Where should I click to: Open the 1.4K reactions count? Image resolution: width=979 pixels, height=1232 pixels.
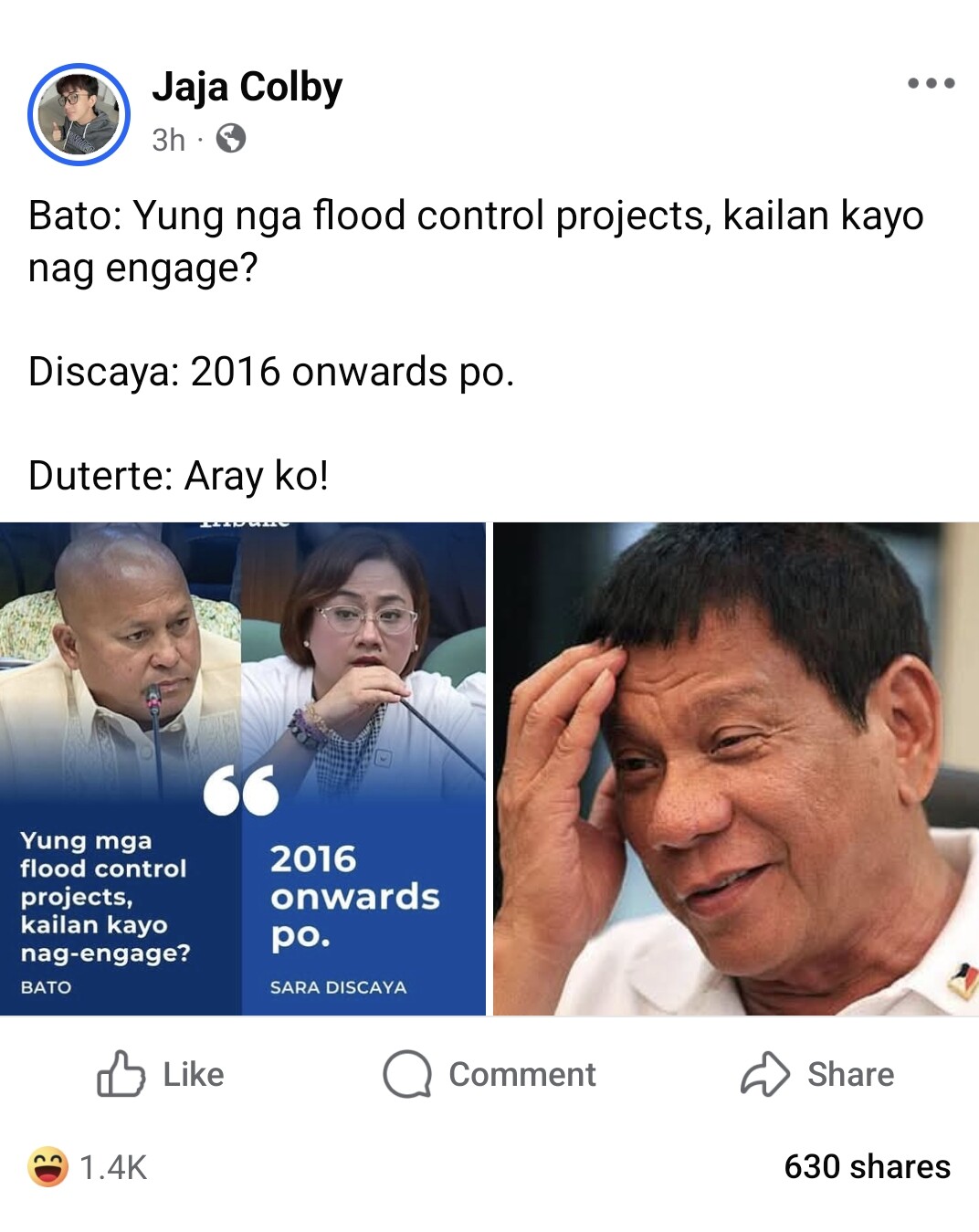[113, 1167]
